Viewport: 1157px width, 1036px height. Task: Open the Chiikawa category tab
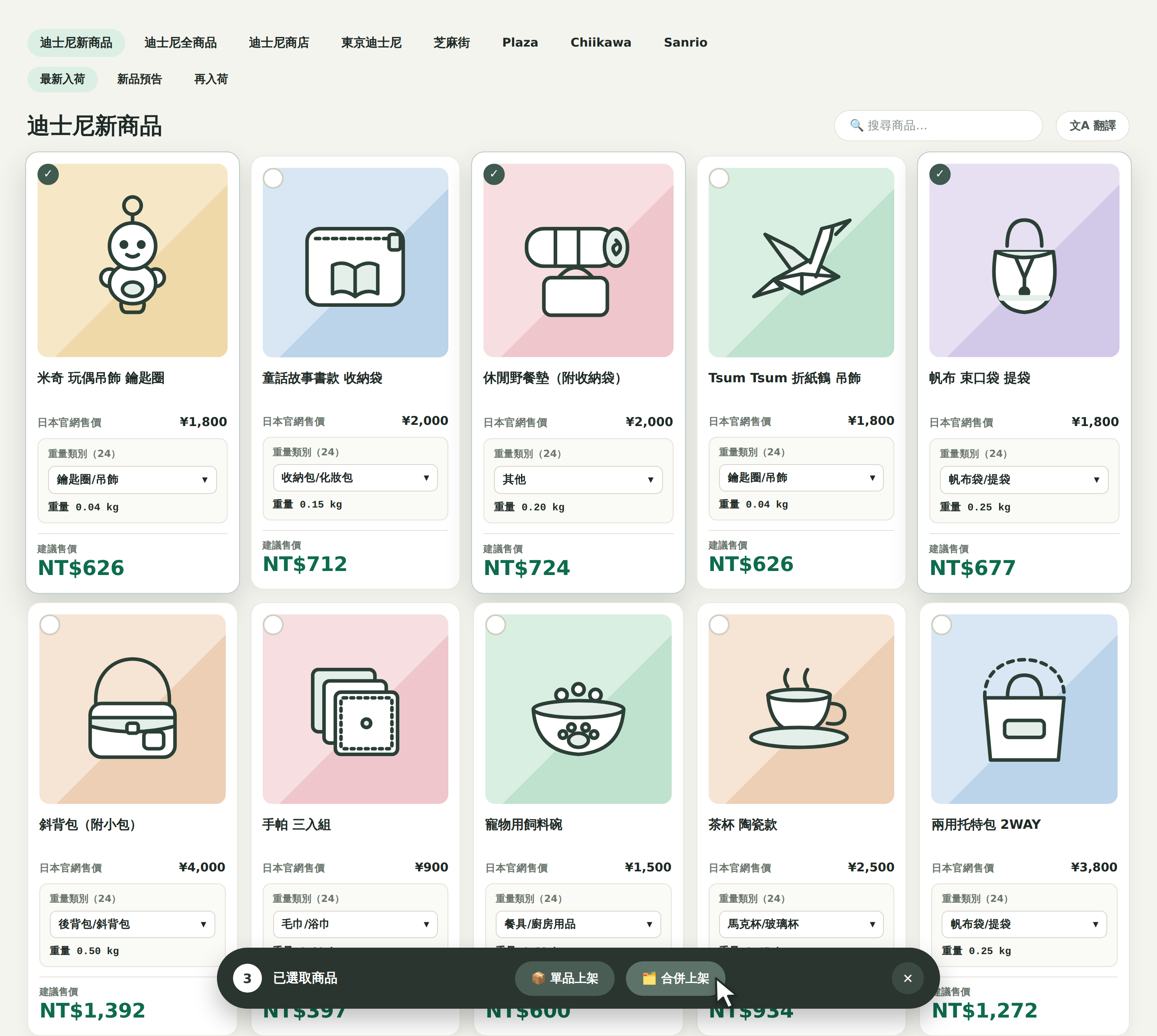(601, 43)
